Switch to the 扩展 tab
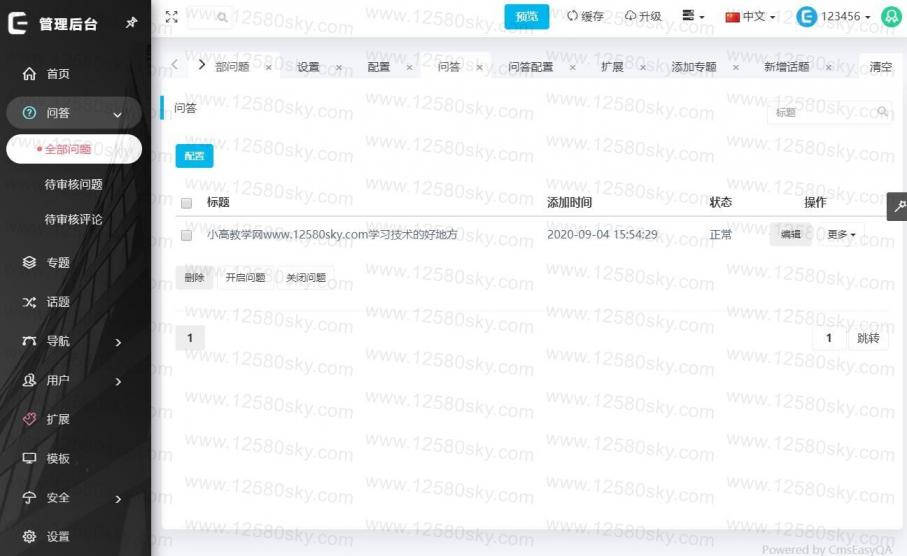 (x=612, y=67)
